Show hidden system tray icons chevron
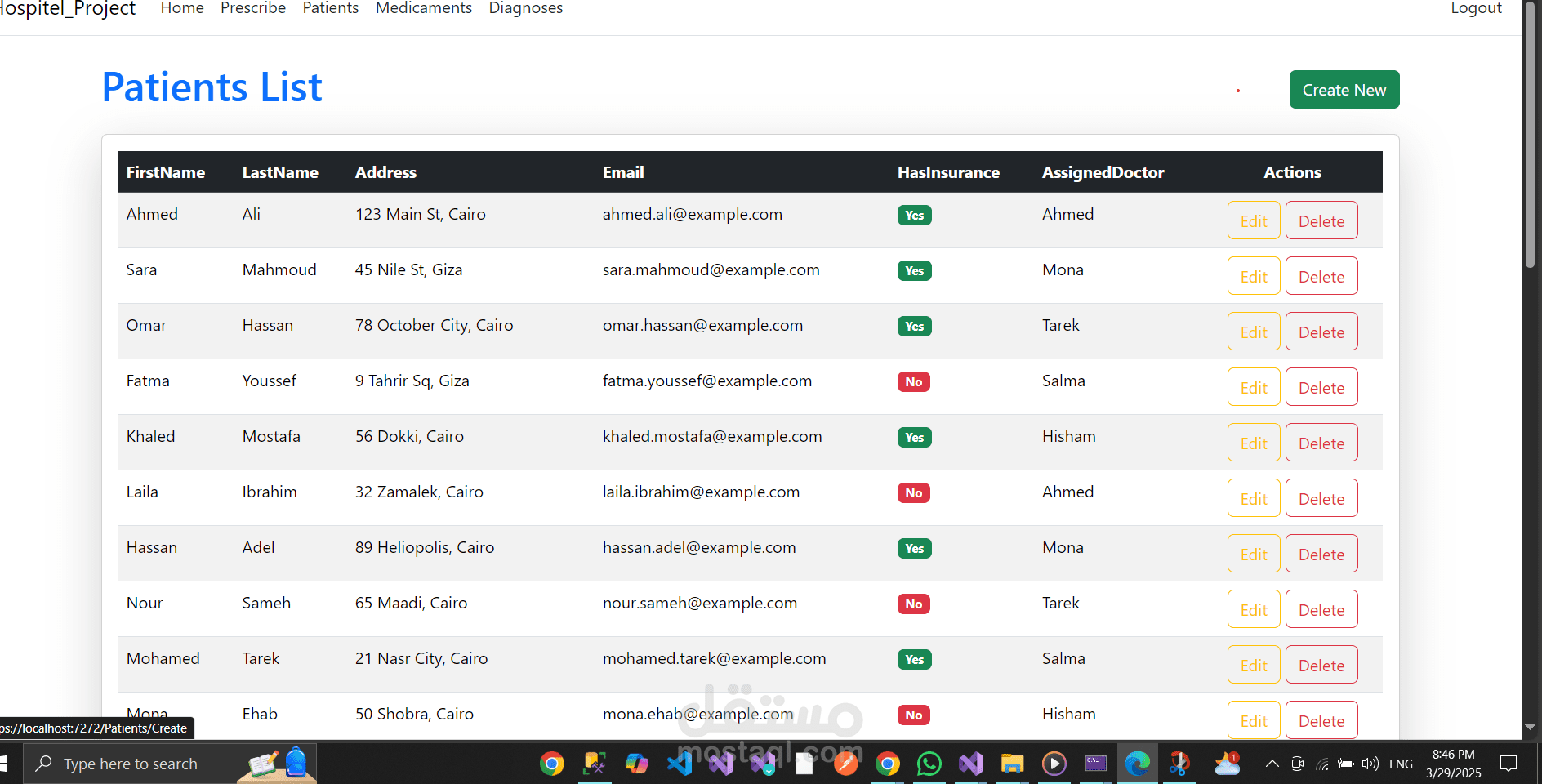1542x784 pixels. [1272, 764]
